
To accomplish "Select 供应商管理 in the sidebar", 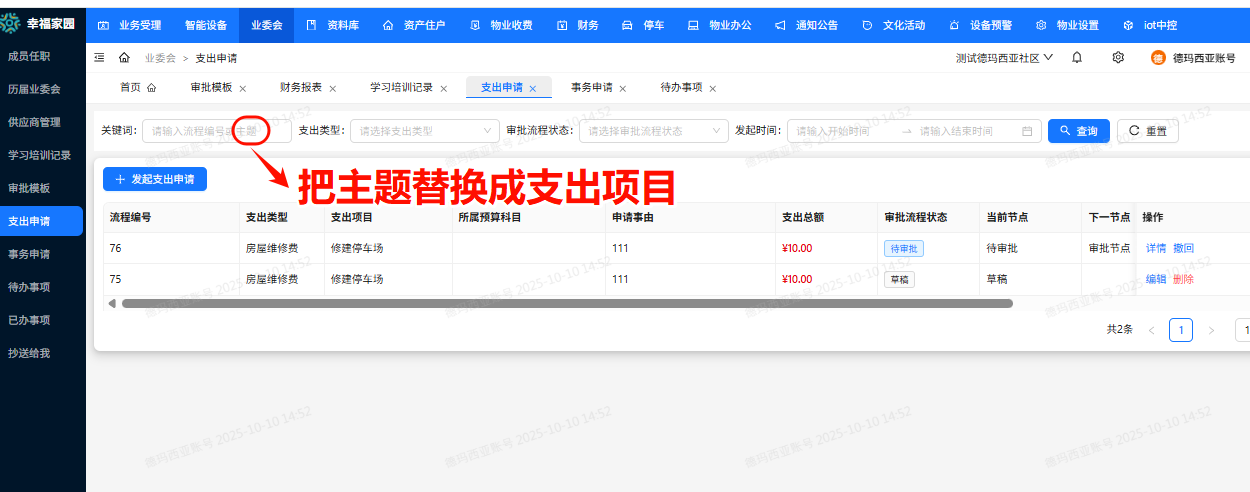I will coord(35,122).
